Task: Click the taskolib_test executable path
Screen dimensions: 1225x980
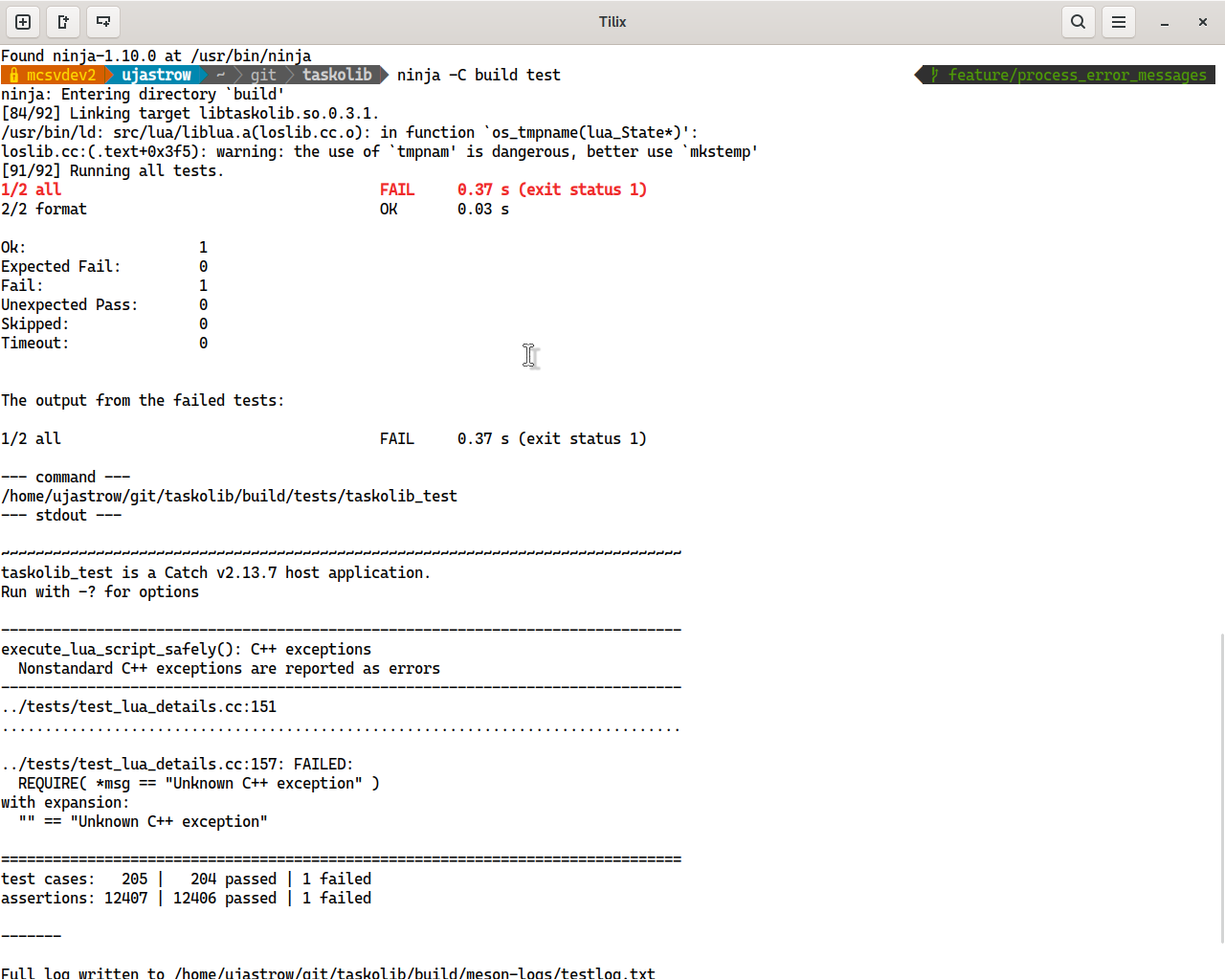Action: click(229, 496)
